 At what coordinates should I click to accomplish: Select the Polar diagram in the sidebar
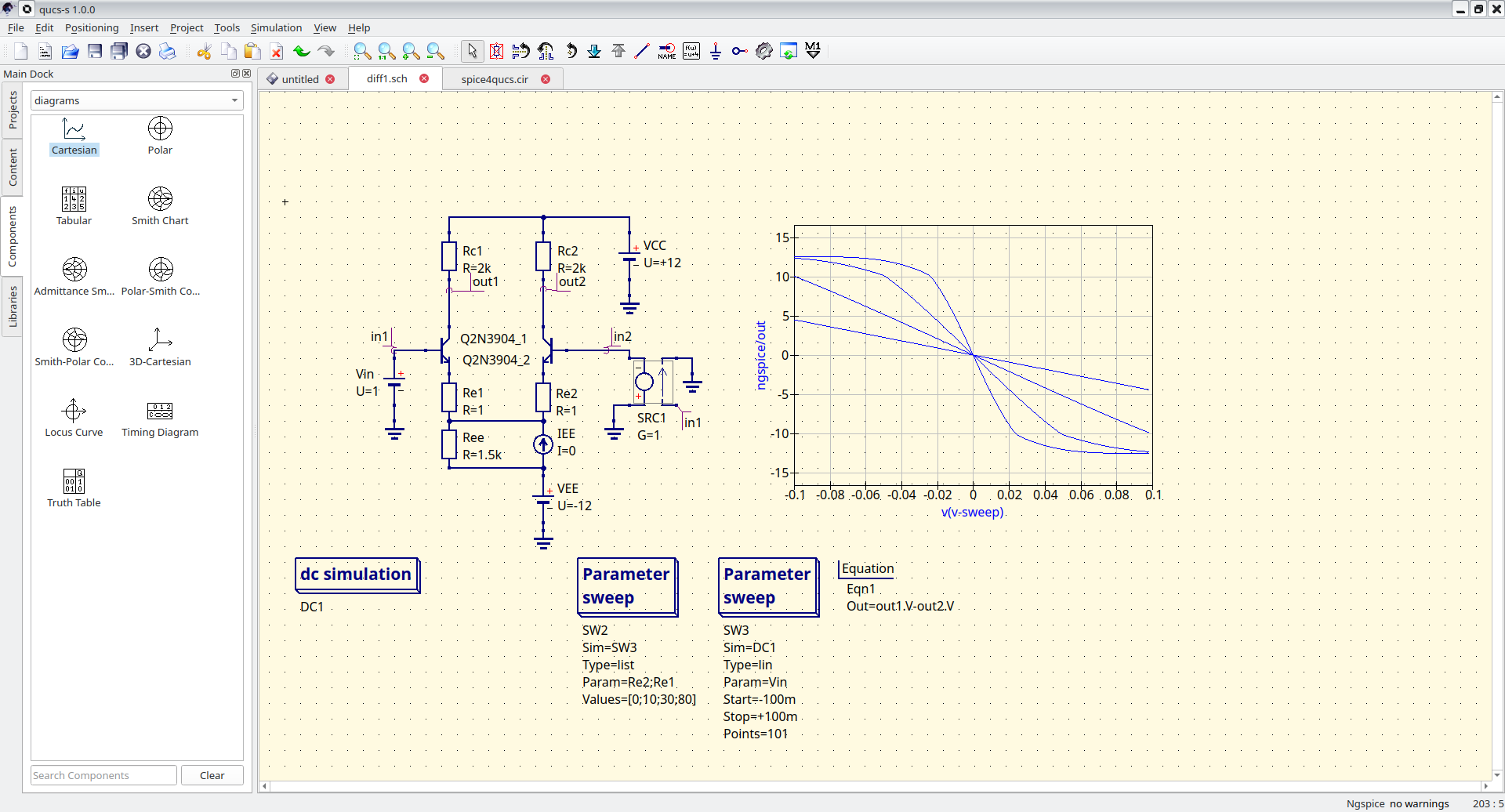160,136
